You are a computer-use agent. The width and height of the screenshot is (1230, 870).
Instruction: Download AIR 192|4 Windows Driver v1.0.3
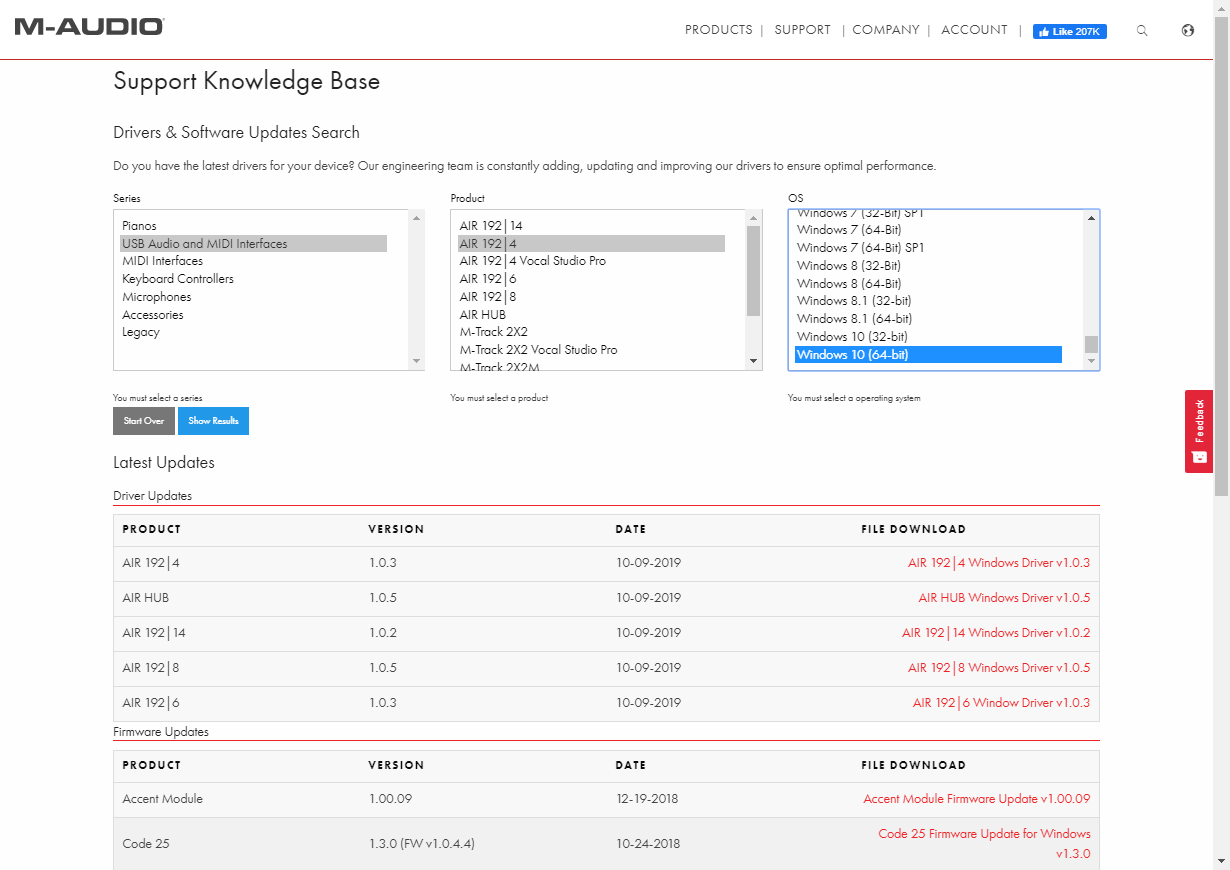(998, 562)
